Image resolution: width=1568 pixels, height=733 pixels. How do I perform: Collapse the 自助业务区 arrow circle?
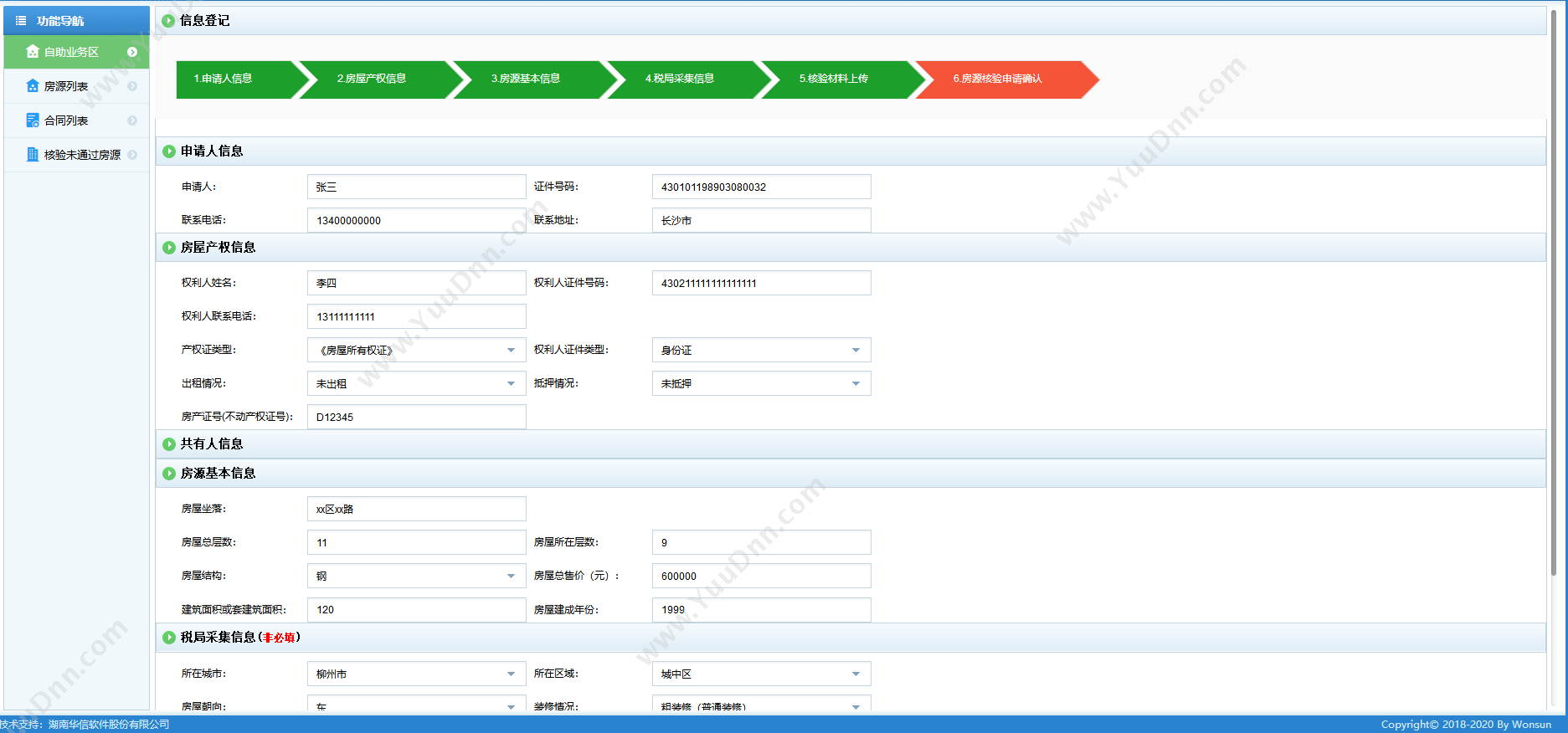coord(132,52)
